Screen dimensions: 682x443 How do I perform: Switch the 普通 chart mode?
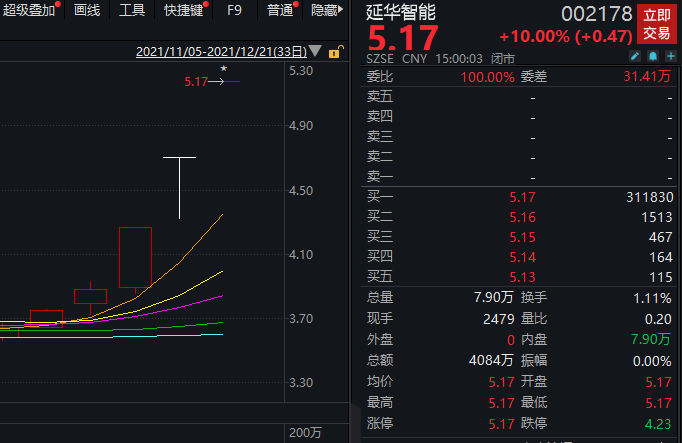coord(280,10)
